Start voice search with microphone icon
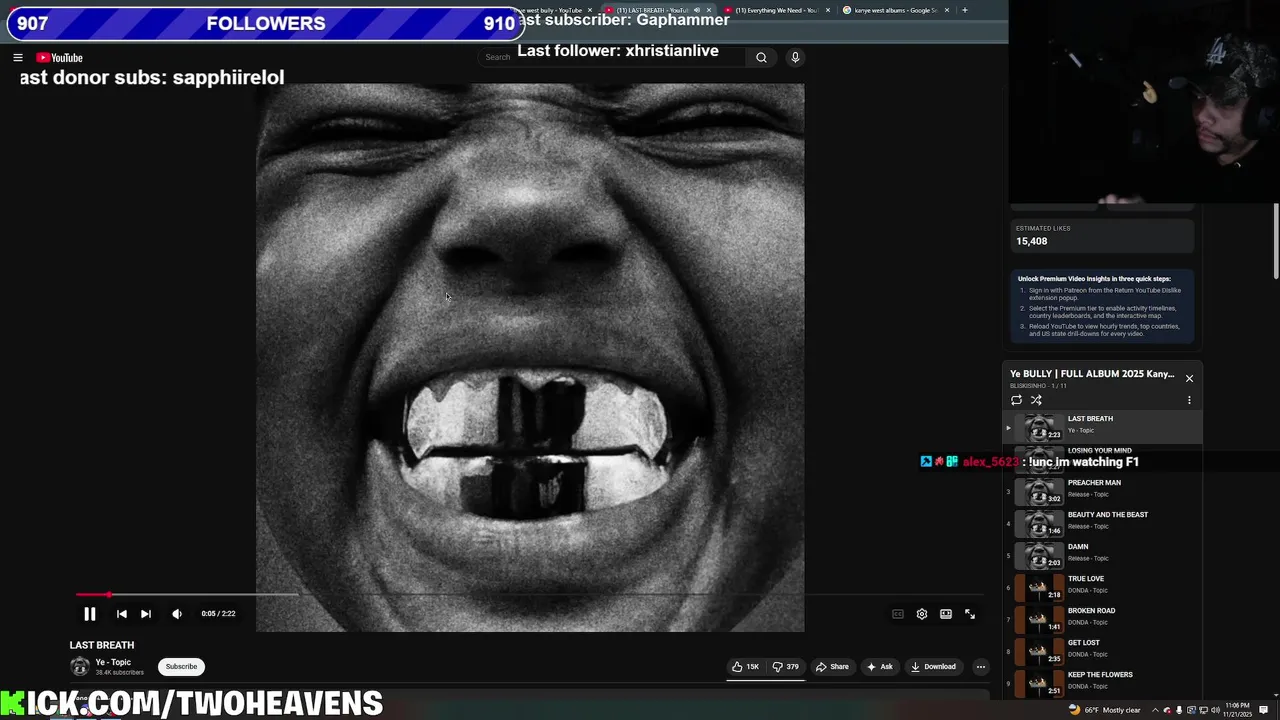Image resolution: width=1280 pixels, height=720 pixels. pos(795,57)
